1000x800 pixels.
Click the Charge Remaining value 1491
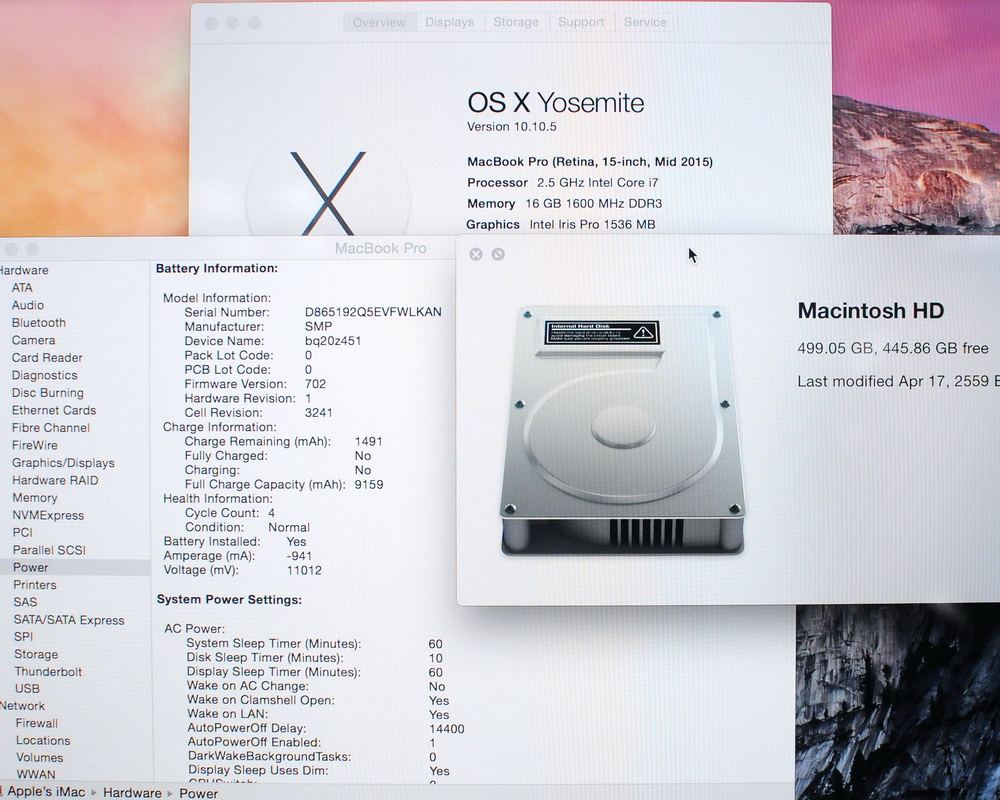369,441
